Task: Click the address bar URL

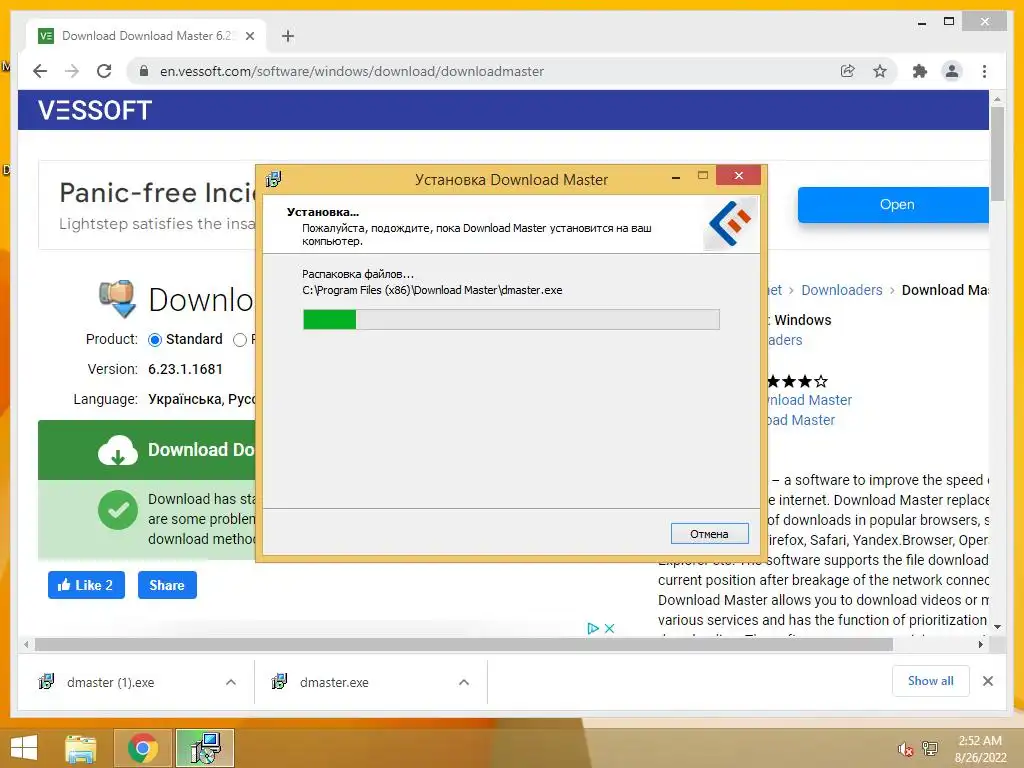Action: pyautogui.click(x=351, y=71)
